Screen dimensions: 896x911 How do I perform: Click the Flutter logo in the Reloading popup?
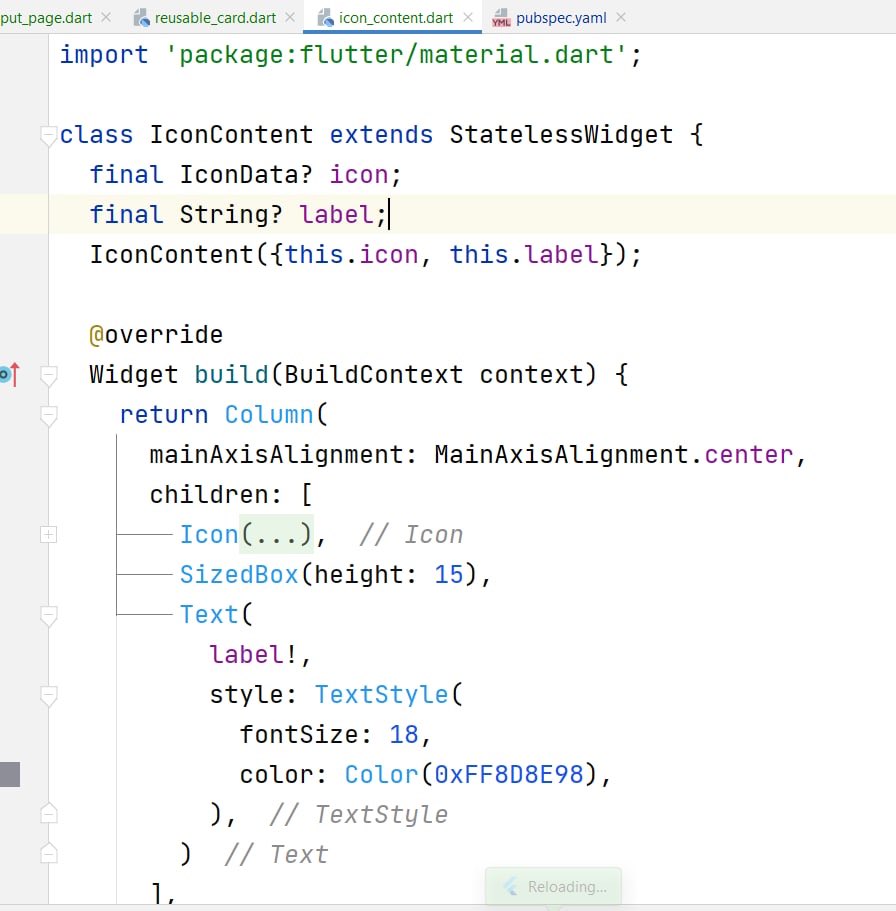(x=511, y=887)
